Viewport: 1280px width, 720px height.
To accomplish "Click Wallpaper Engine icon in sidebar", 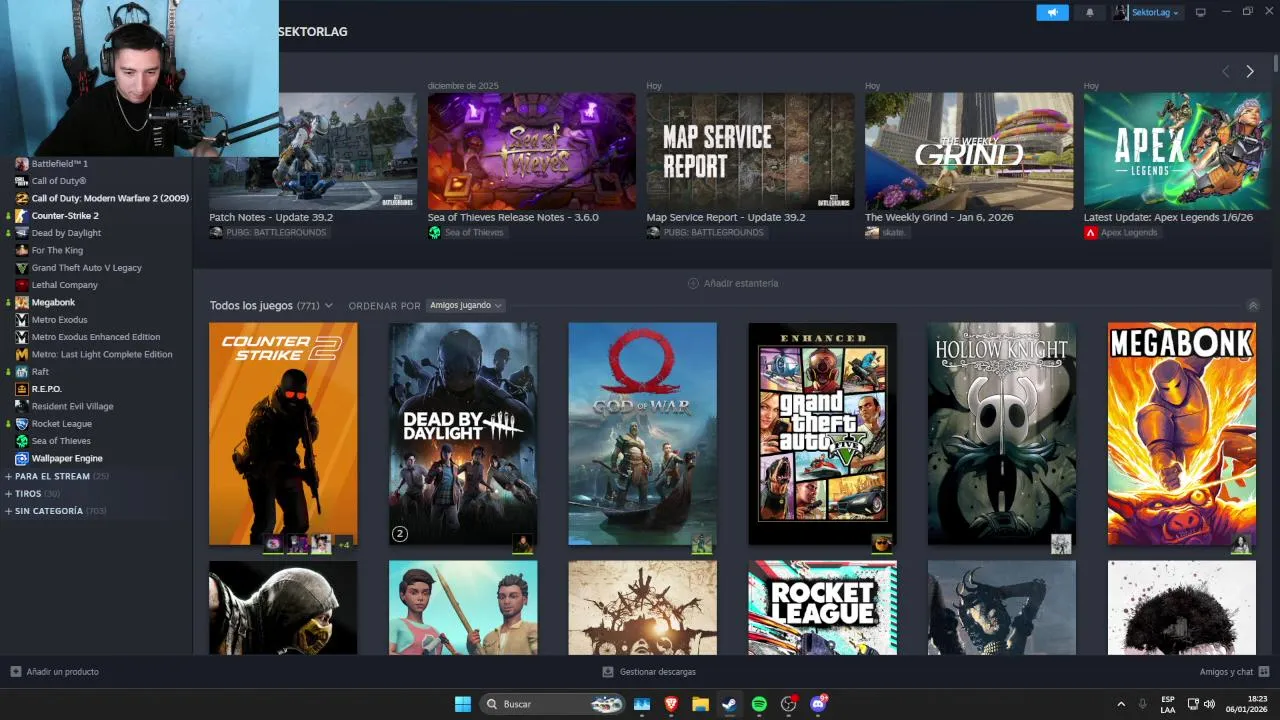I will click(22, 458).
